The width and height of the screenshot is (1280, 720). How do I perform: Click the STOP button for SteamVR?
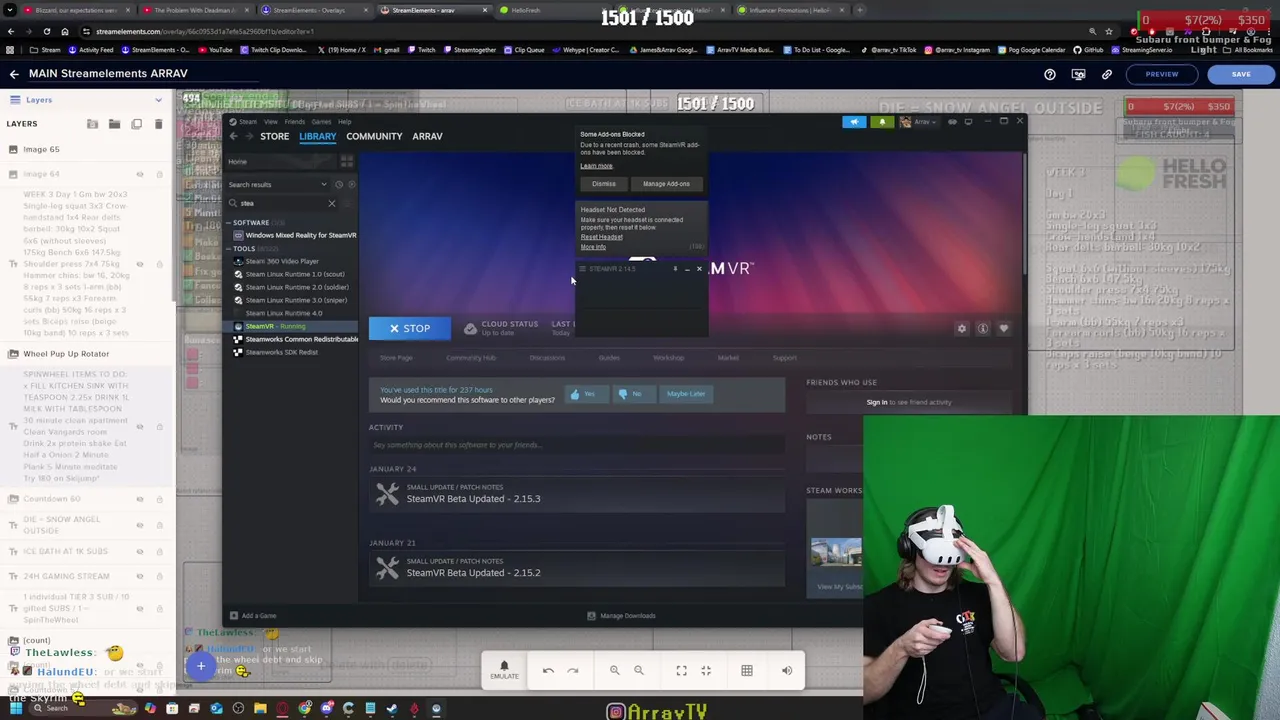click(x=409, y=329)
